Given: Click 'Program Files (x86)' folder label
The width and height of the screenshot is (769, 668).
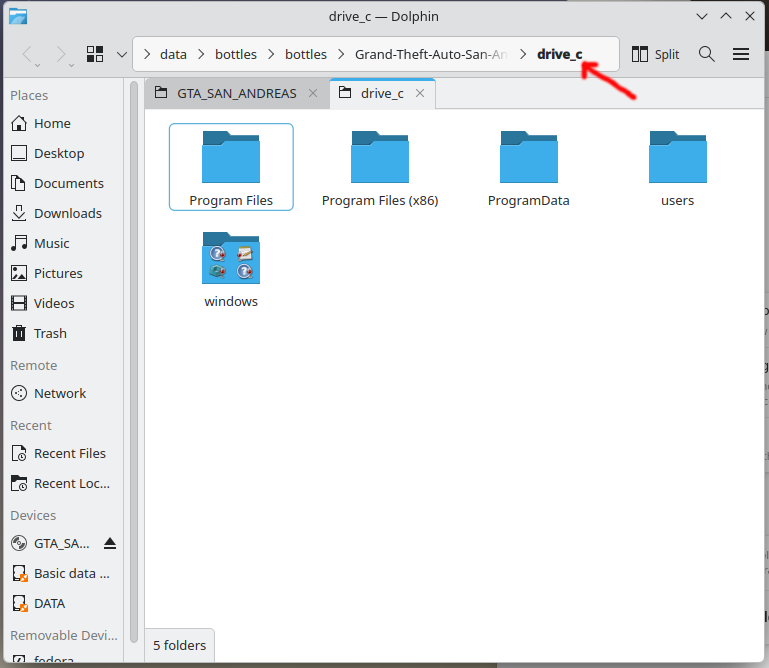Looking at the screenshot, I should tap(380, 201).
